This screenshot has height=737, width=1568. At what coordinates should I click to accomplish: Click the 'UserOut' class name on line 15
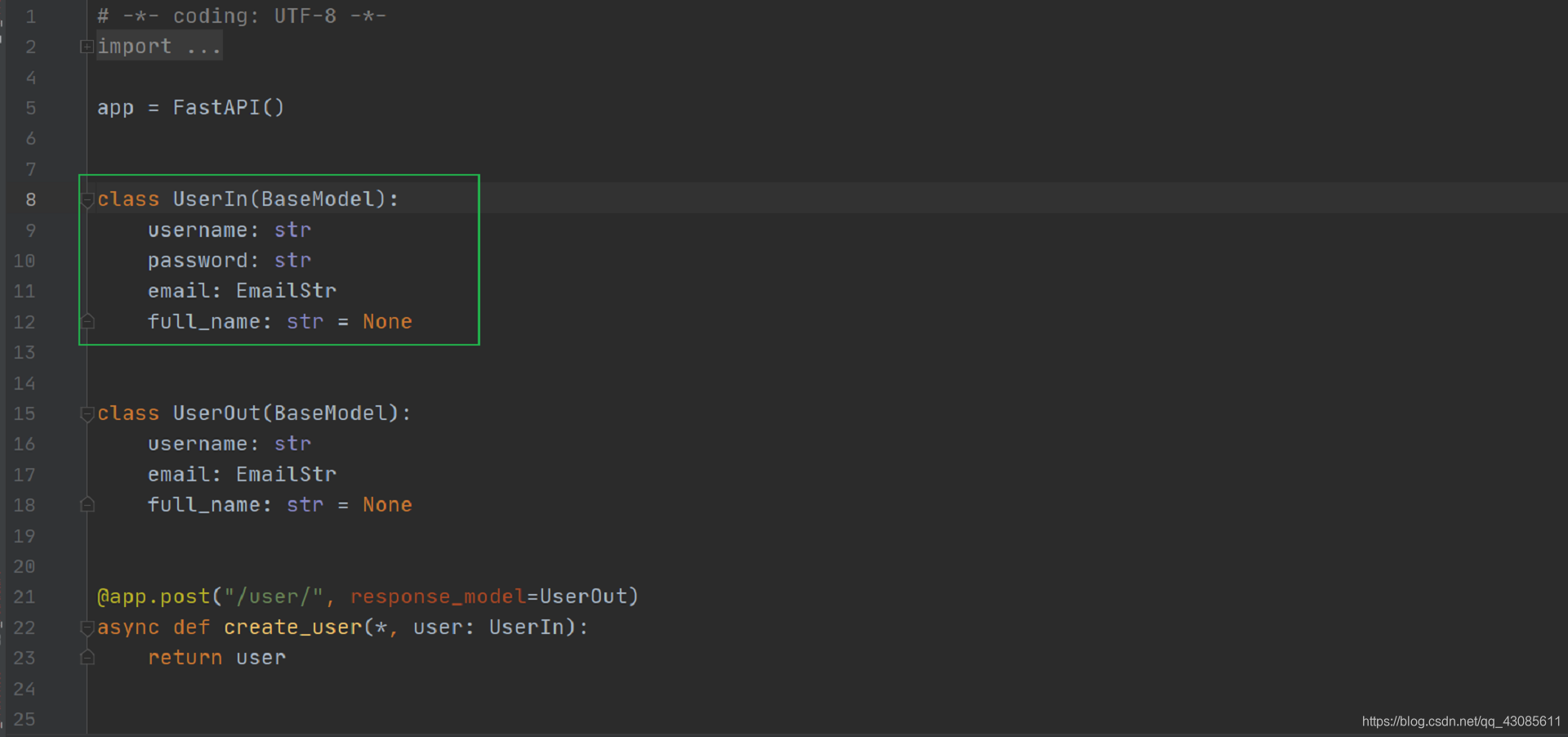216,413
